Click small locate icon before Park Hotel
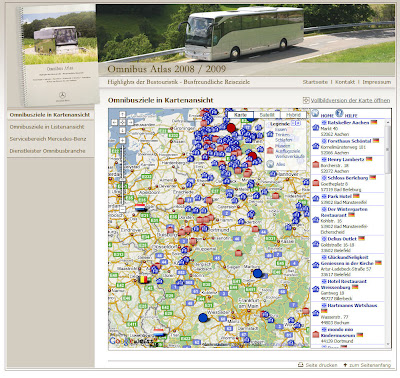 (x=324, y=196)
